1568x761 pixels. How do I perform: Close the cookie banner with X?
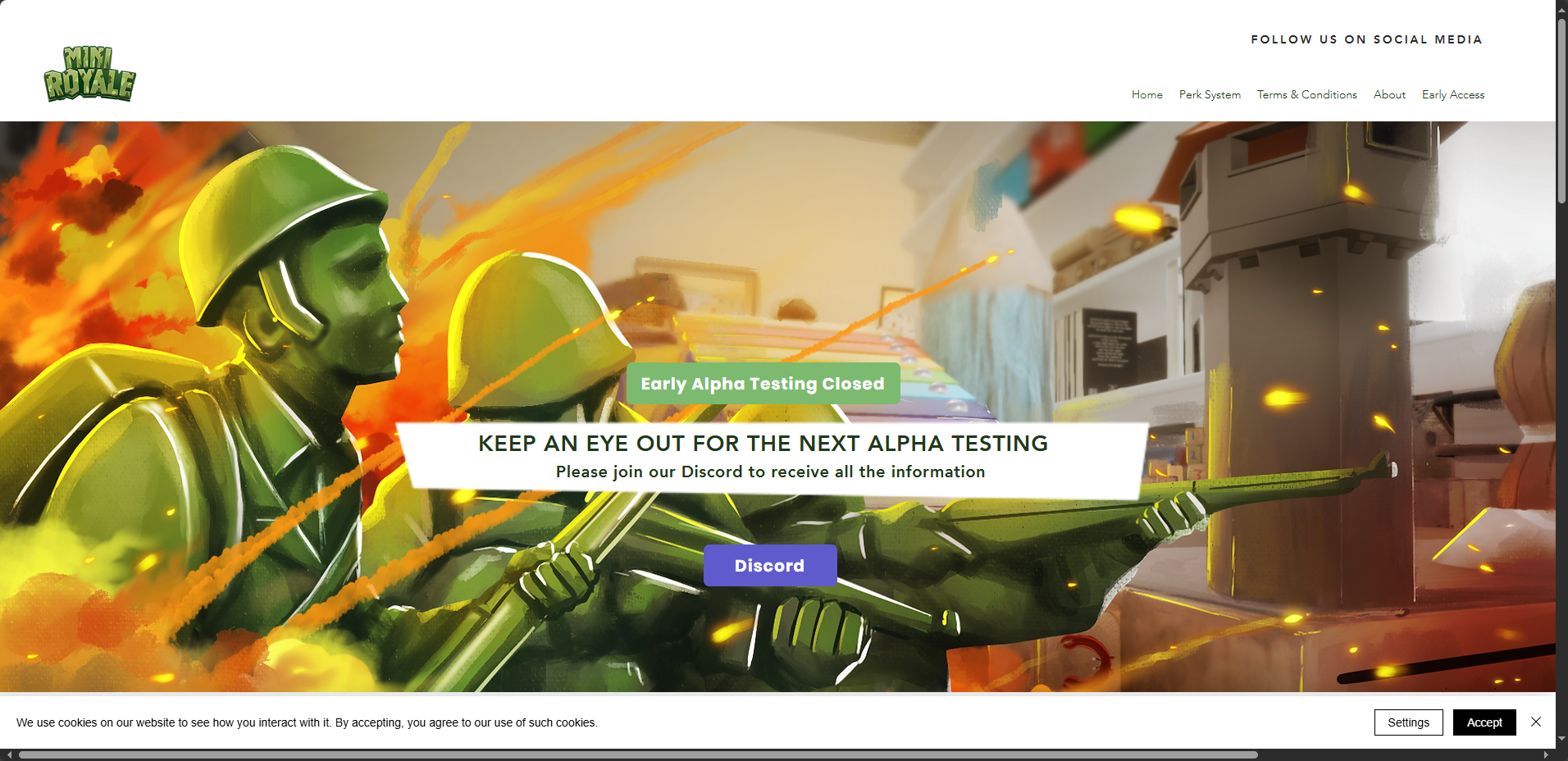pos(1536,722)
